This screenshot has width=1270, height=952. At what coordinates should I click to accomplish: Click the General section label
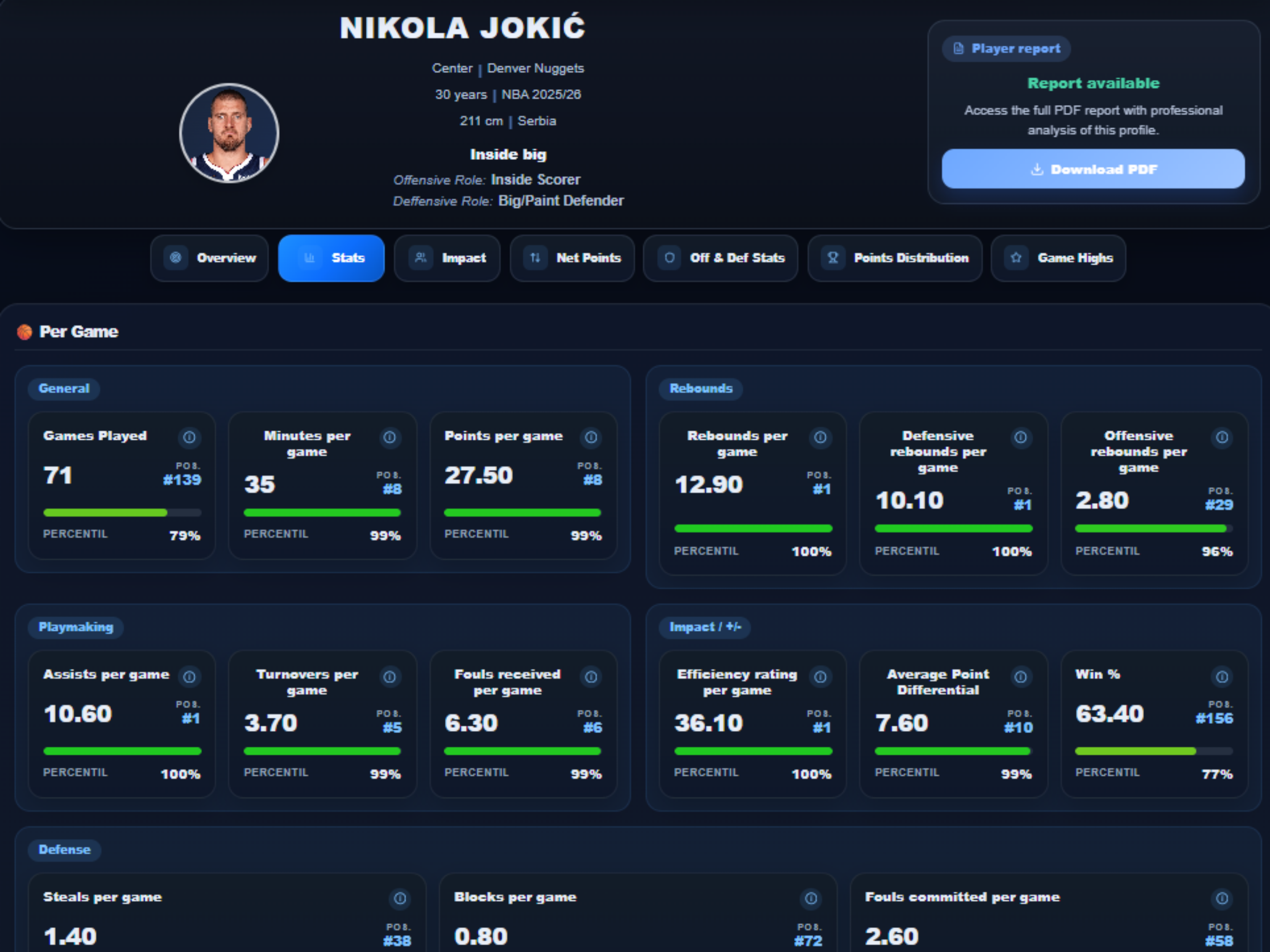pyautogui.click(x=64, y=389)
